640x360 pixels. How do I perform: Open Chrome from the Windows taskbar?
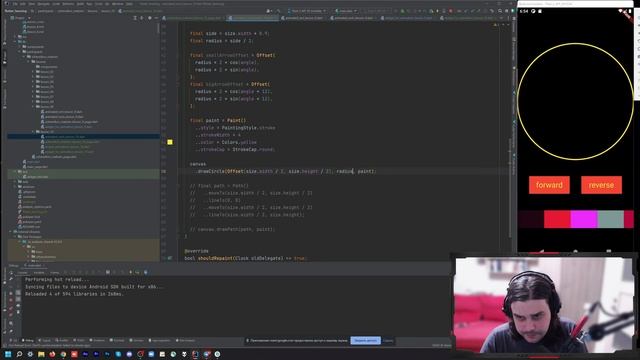click(x=63, y=354)
